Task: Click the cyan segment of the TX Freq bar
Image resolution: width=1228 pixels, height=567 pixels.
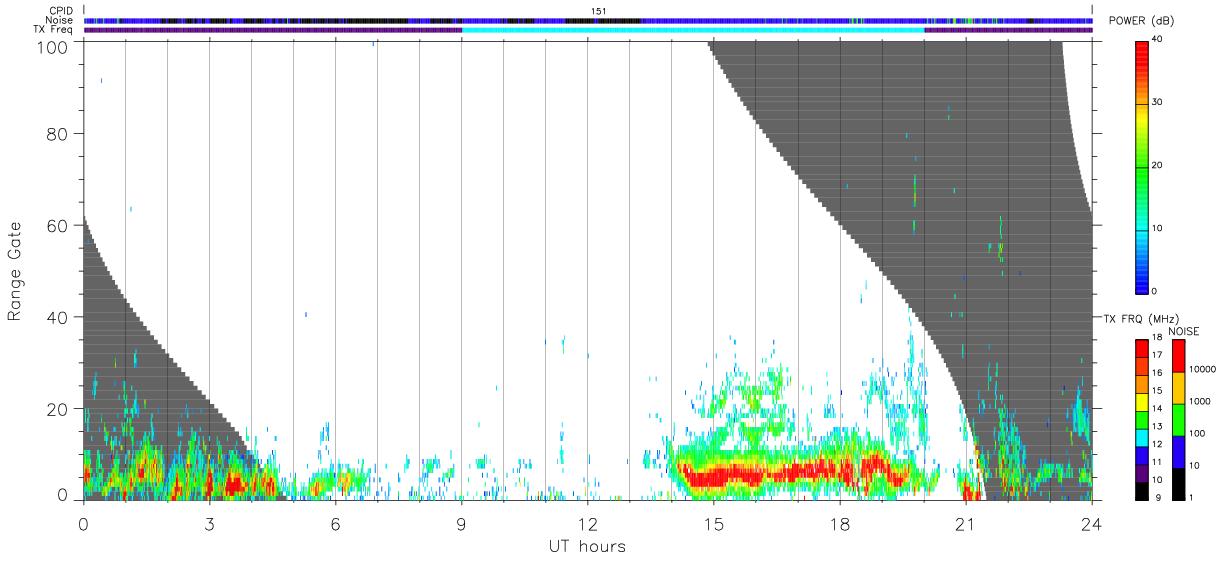Action: pos(693,30)
